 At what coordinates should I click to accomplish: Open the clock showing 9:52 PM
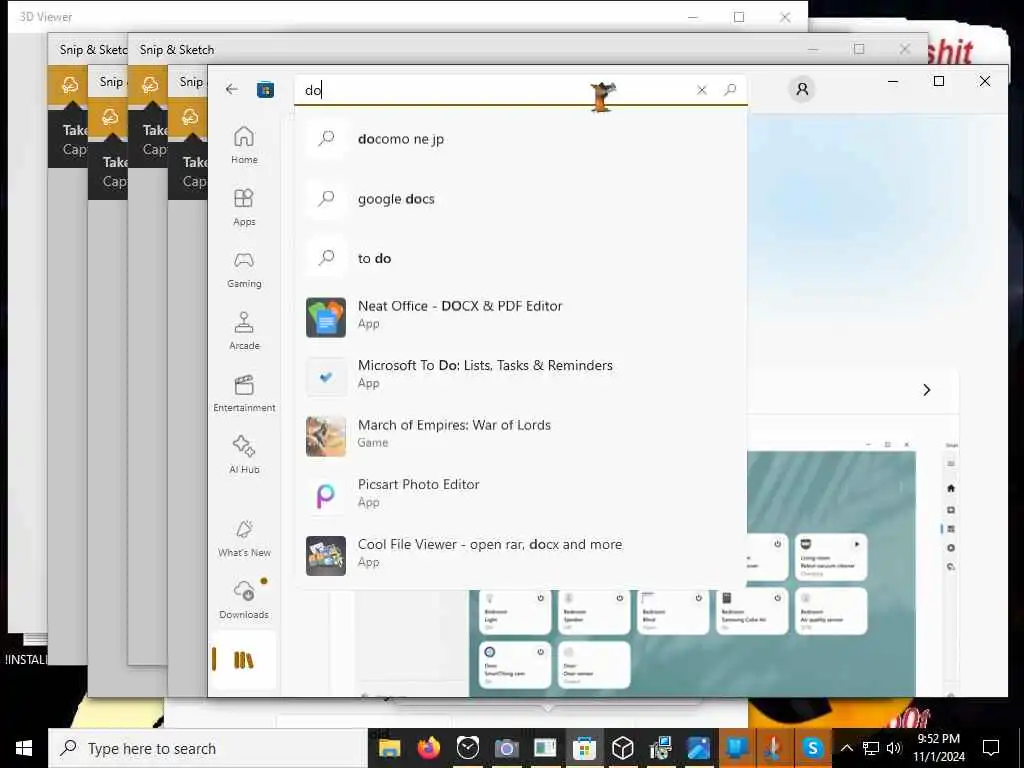pyautogui.click(x=938, y=748)
